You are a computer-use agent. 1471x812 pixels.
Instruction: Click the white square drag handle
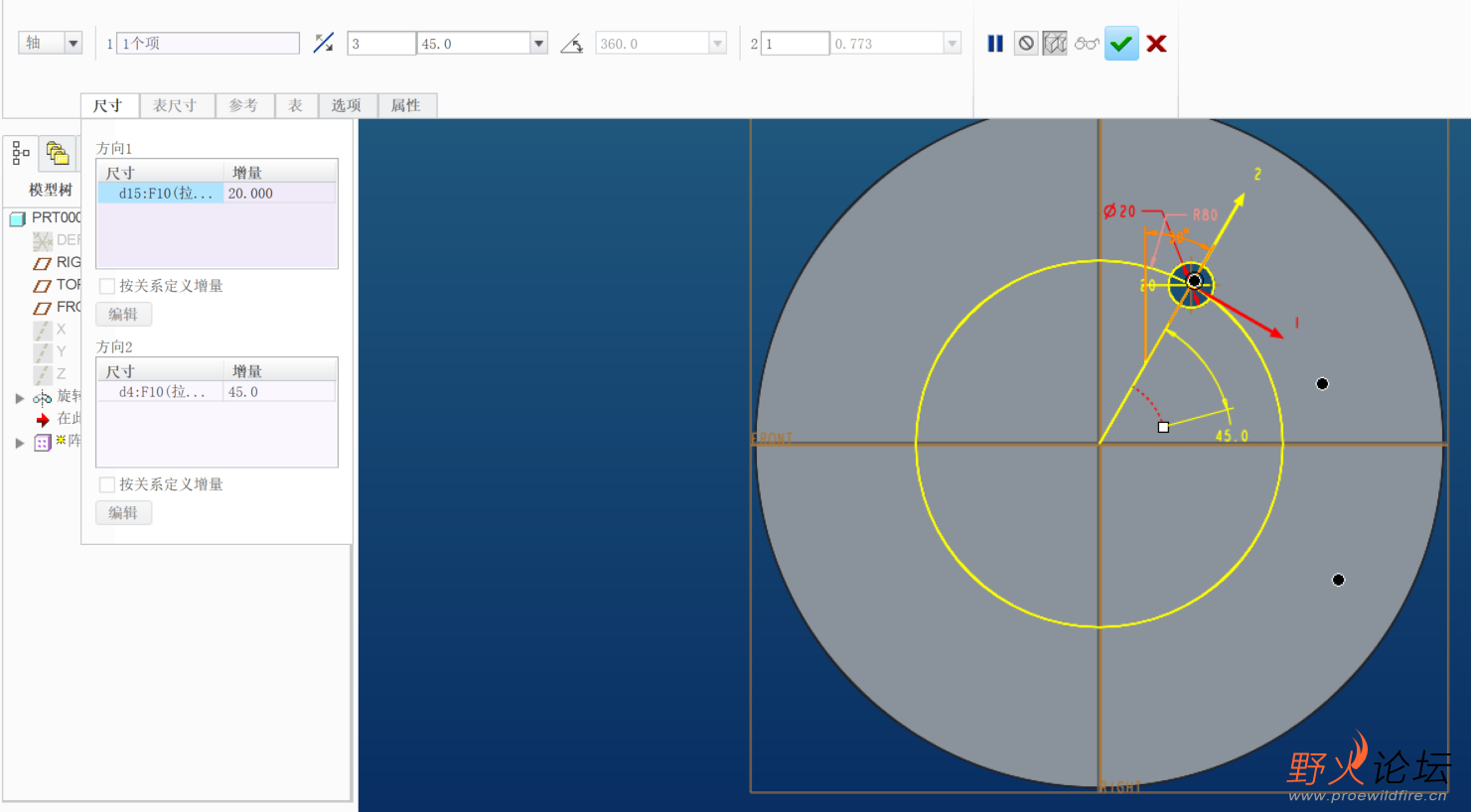click(x=1163, y=427)
